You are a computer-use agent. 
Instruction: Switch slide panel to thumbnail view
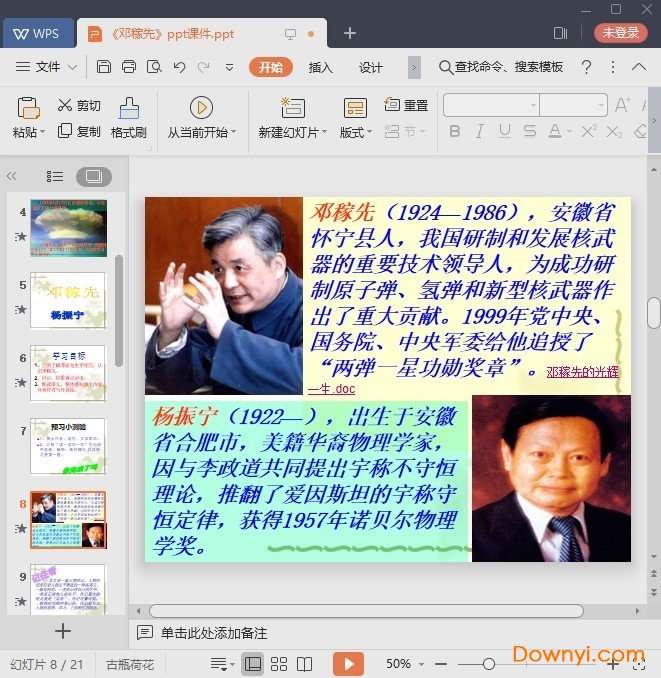94,176
